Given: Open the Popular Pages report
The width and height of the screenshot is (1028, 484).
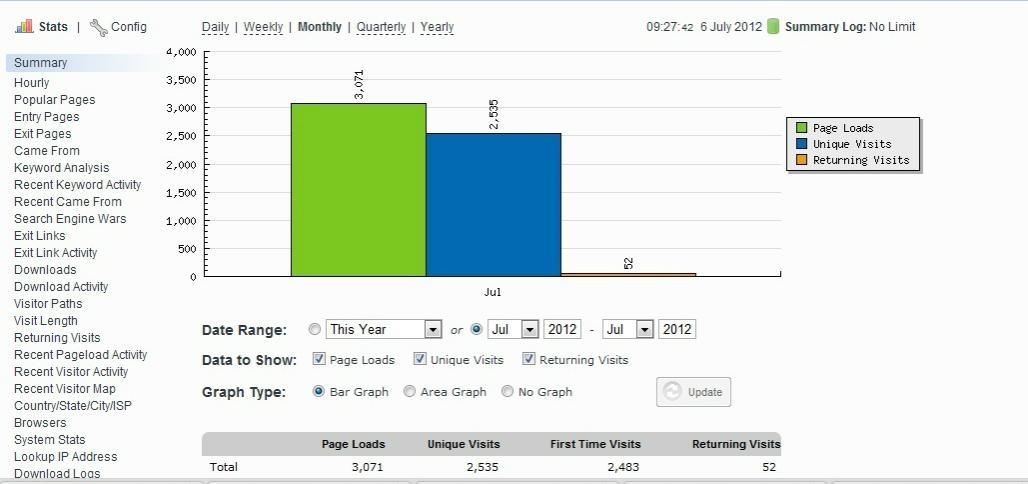Looking at the screenshot, I should point(54,100).
